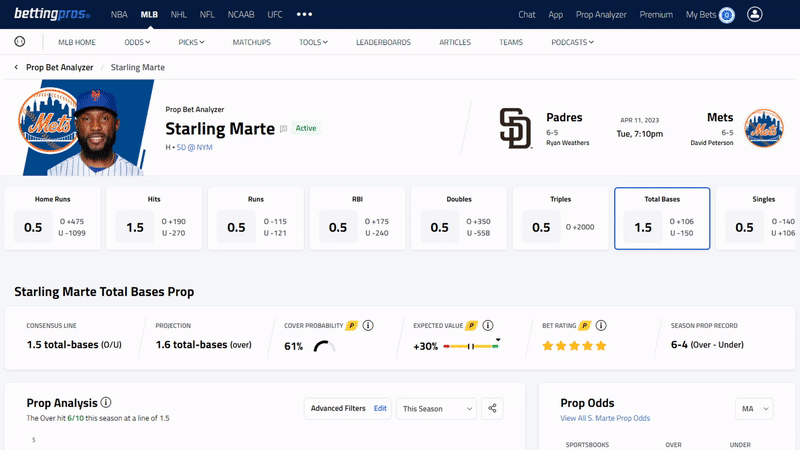Switch to NBA in the top bar
This screenshot has height=450, width=800.
click(119, 15)
